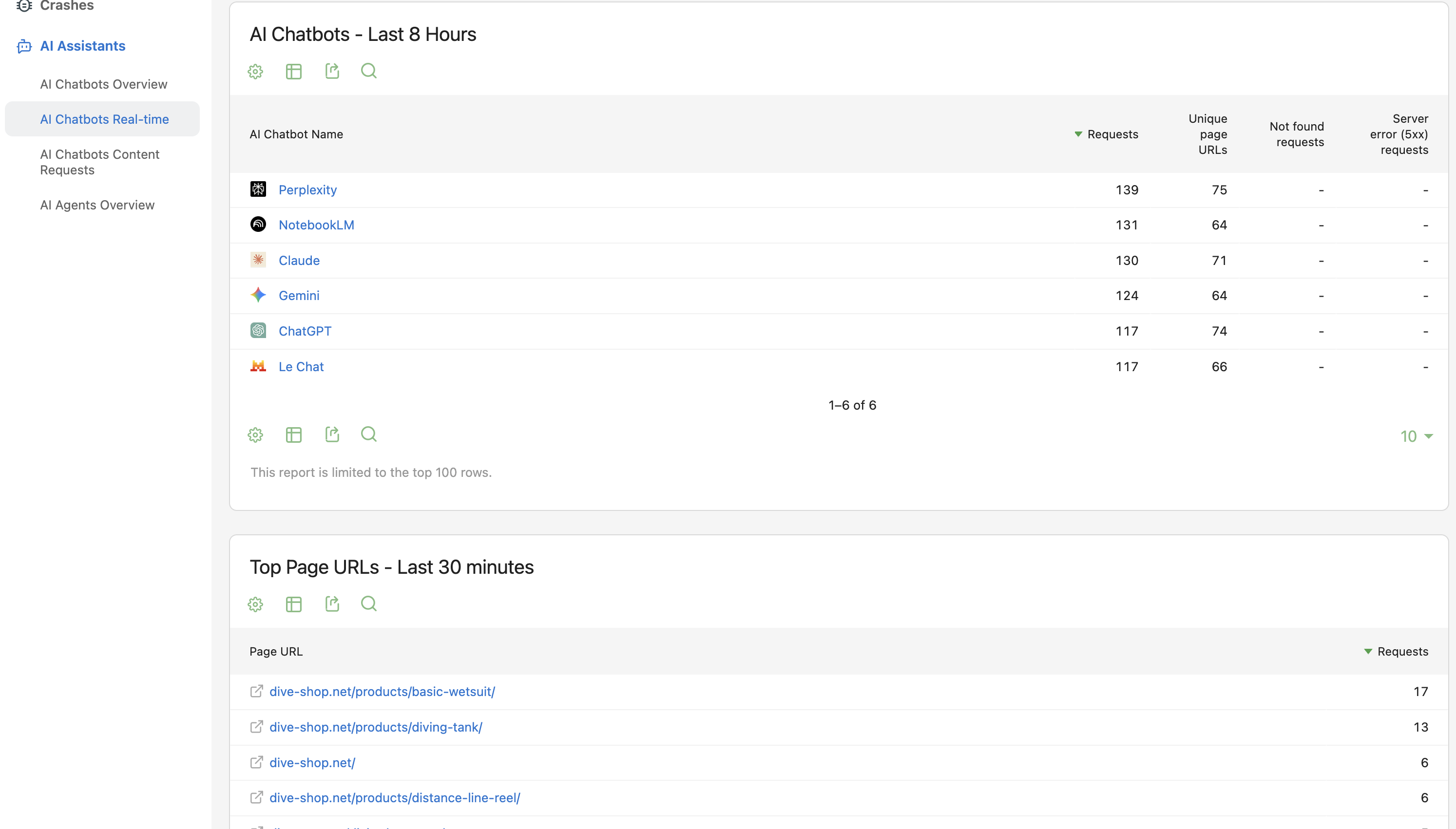1456x829 pixels.
Task: Open AI Agents Overview menu item
Action: click(97, 205)
